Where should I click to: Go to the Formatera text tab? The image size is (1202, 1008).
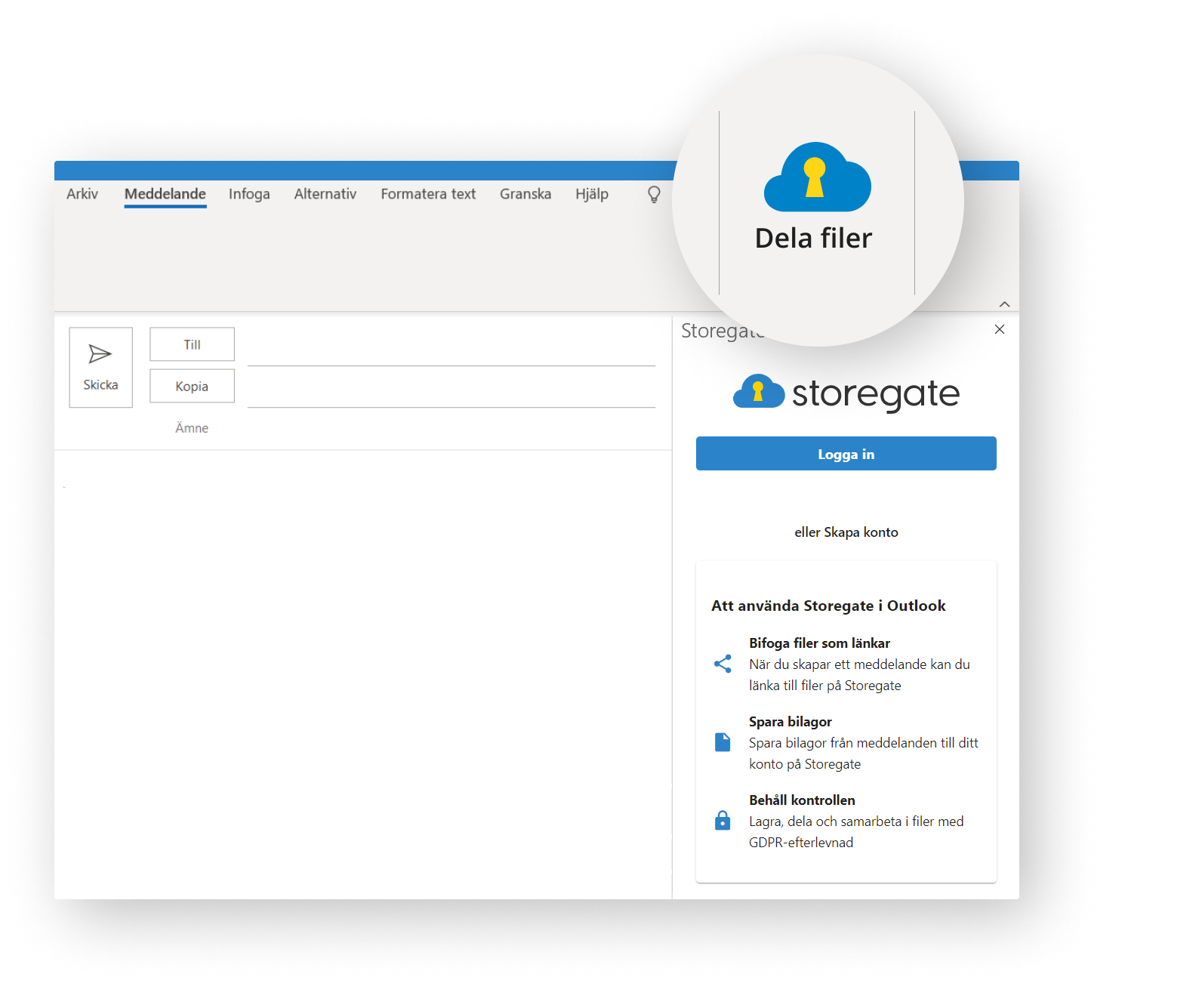[x=428, y=194]
